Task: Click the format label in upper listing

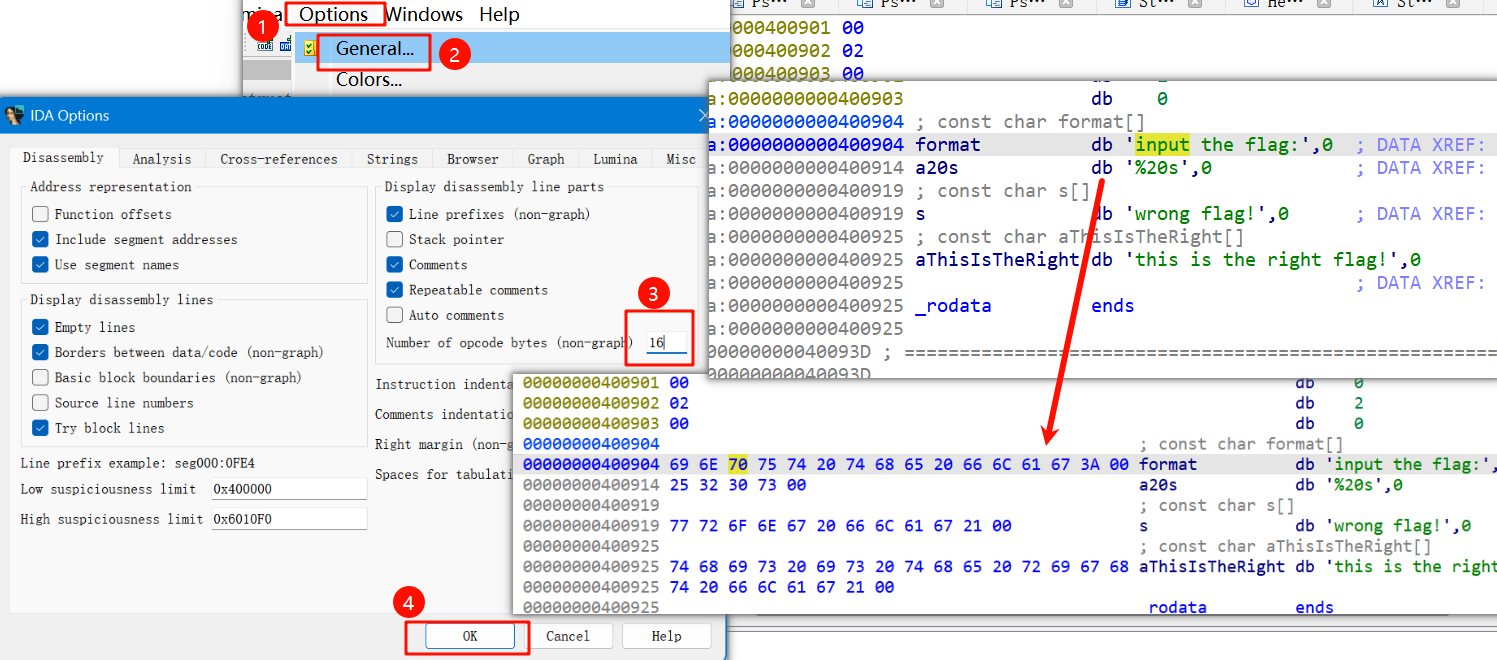Action: (x=948, y=145)
